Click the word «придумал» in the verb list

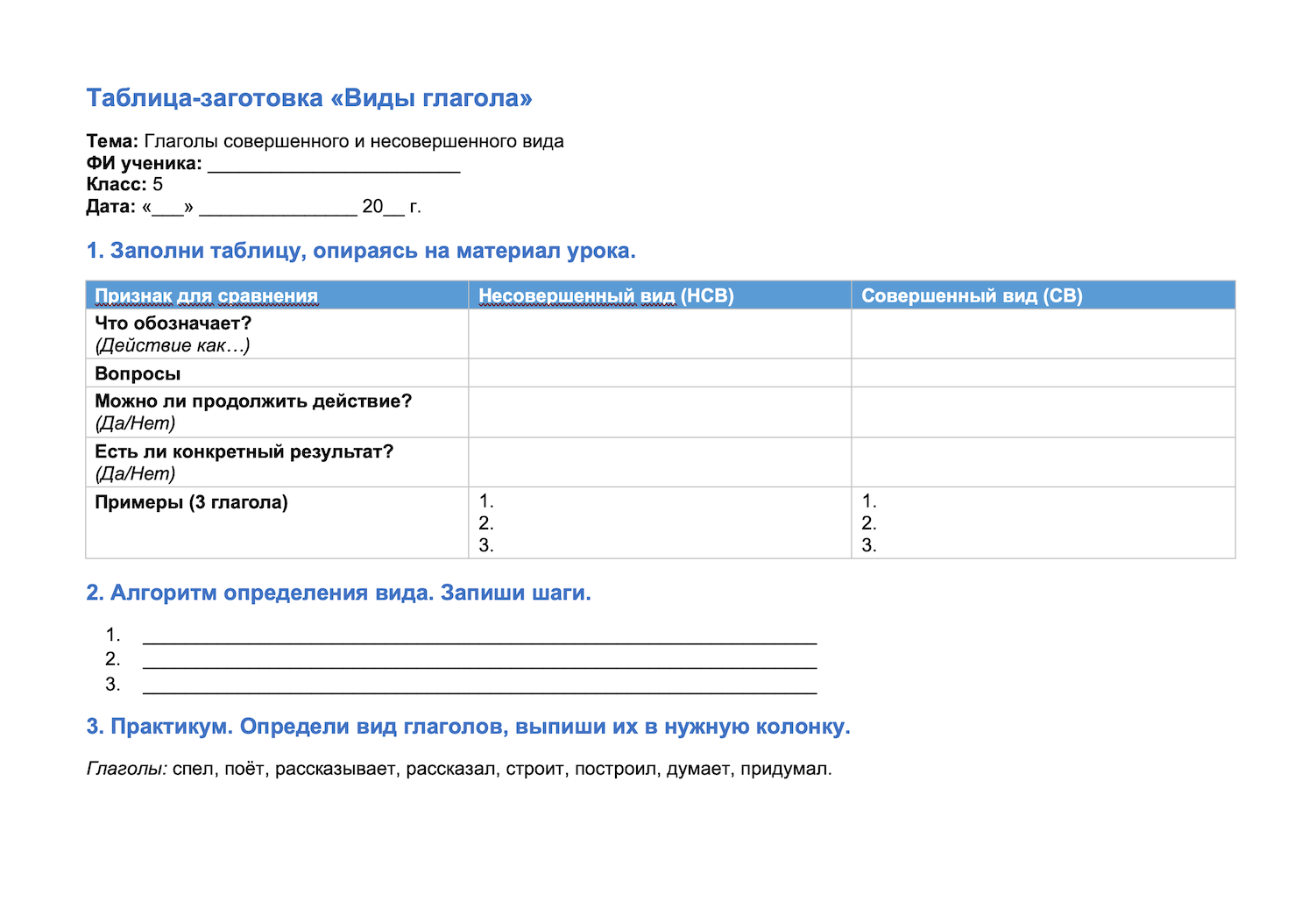click(784, 770)
